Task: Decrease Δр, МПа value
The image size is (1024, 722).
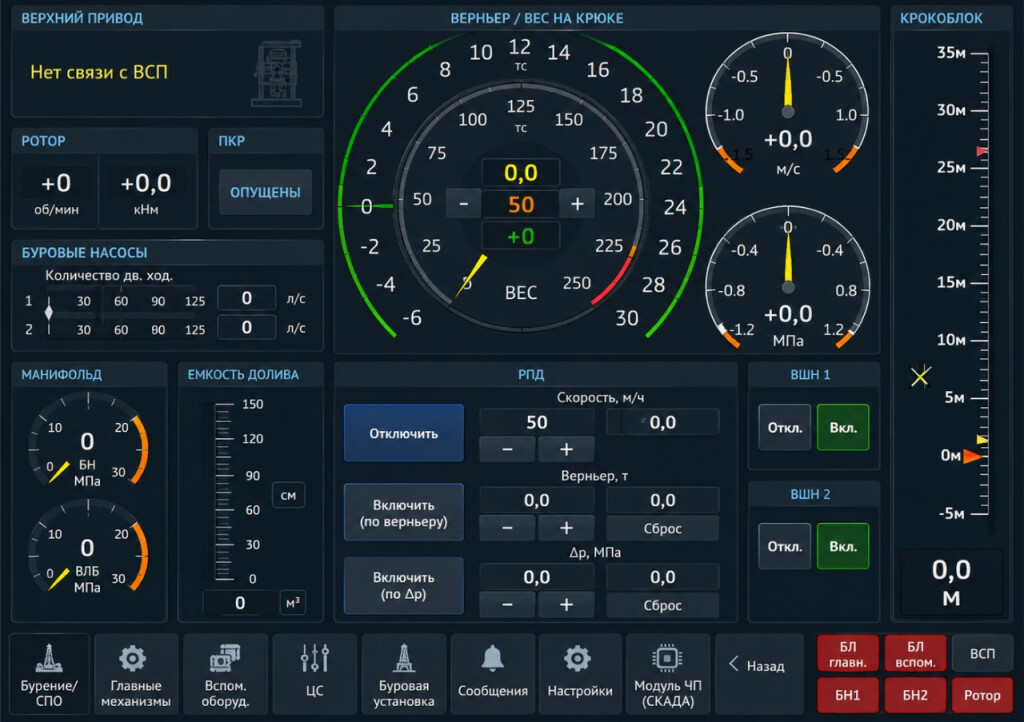Action: coord(507,604)
